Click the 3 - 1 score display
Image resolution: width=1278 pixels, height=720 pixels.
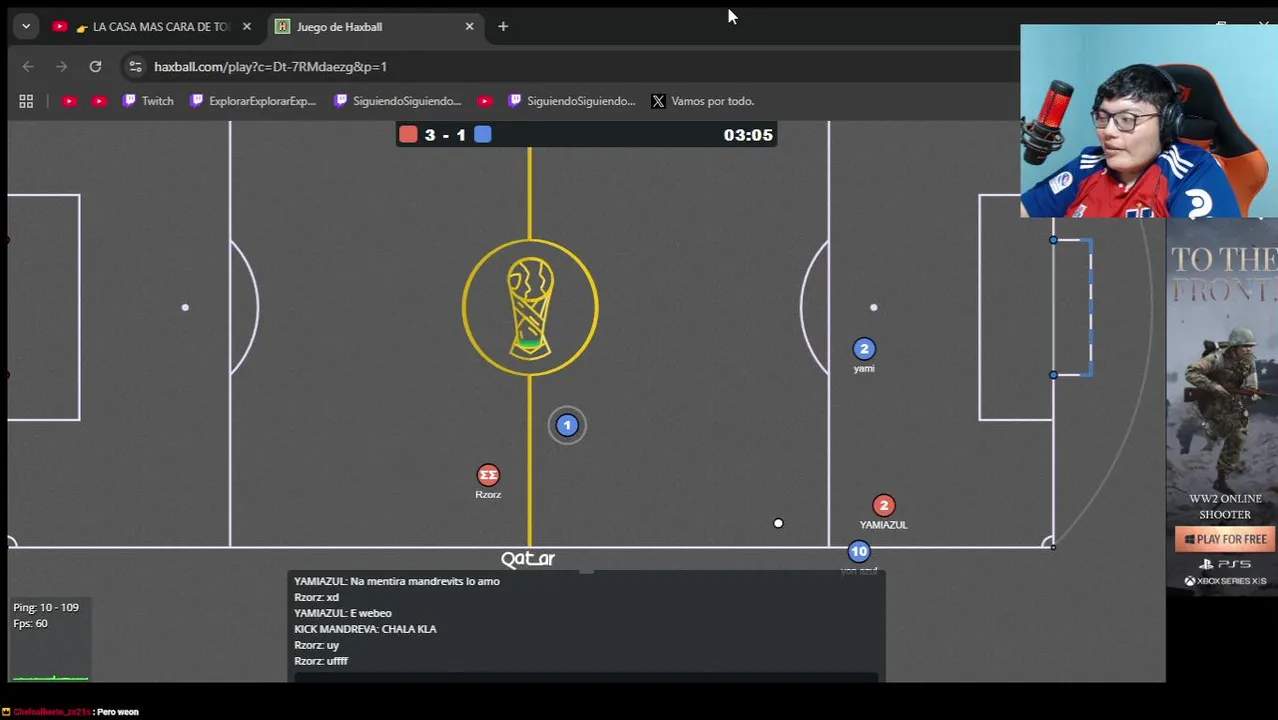(x=445, y=135)
